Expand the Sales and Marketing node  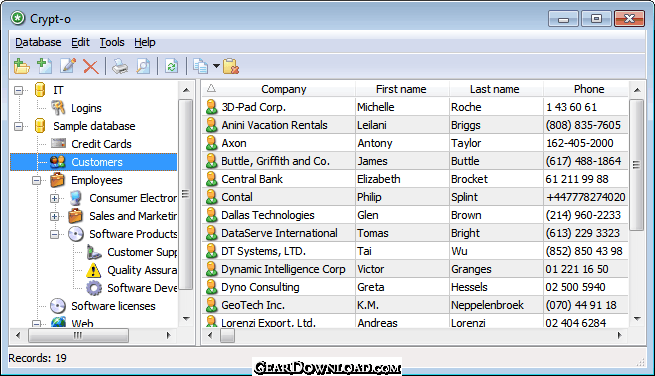pyautogui.click(x=54, y=216)
